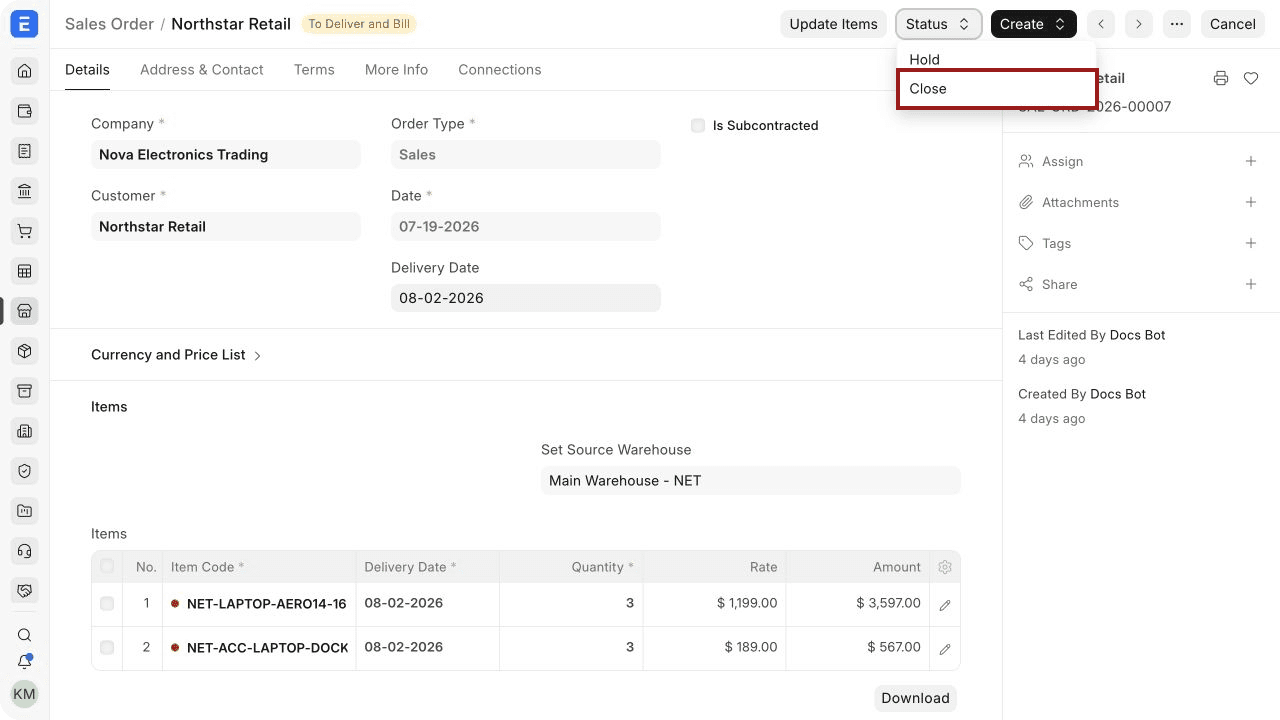The height and width of the screenshot is (720, 1280).
Task: Click the Update Items button
Action: coord(833,24)
